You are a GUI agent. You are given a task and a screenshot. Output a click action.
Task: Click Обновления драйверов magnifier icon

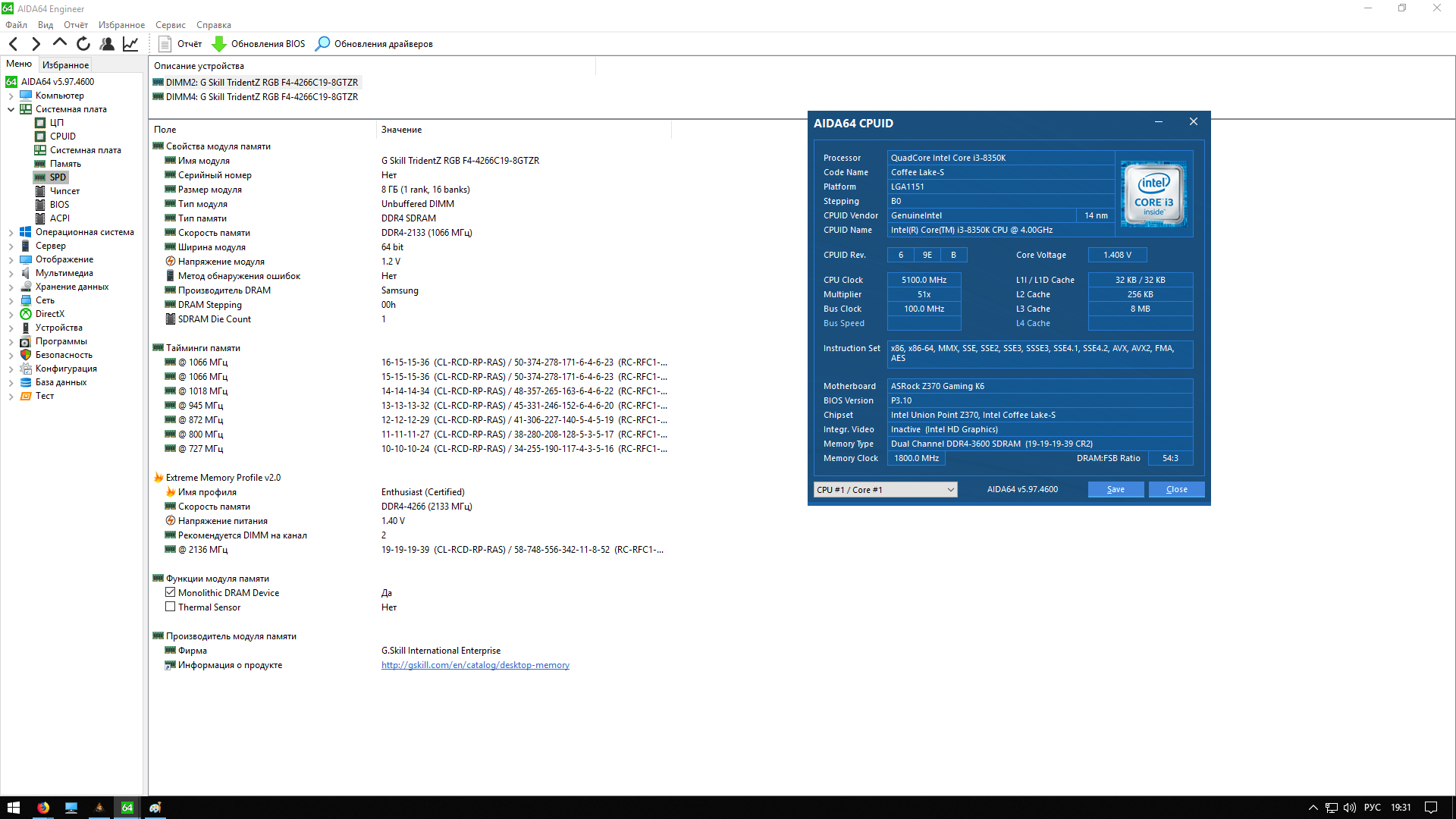click(323, 44)
